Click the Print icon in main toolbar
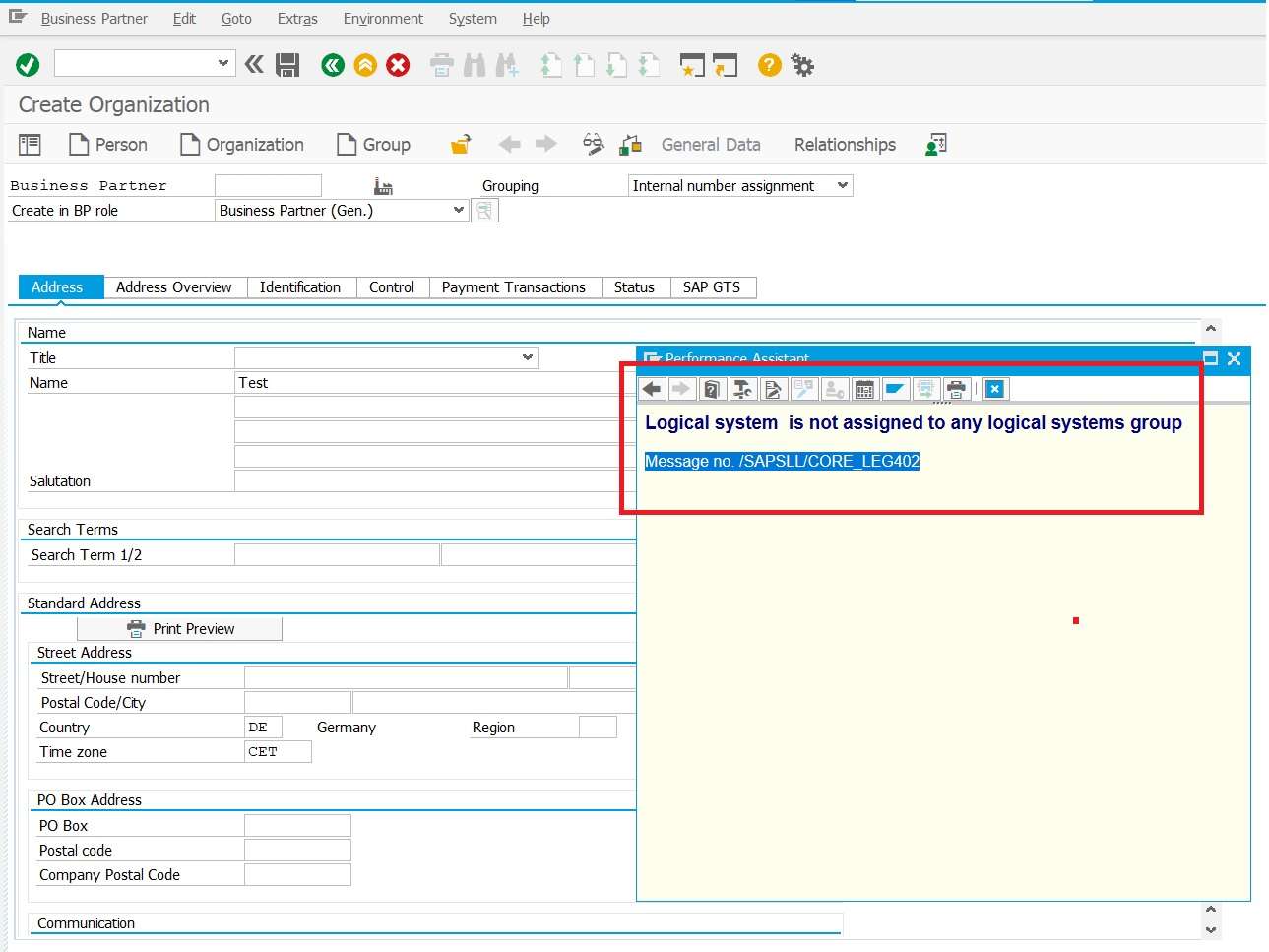The width and height of the screenshot is (1269, 952). point(442,65)
